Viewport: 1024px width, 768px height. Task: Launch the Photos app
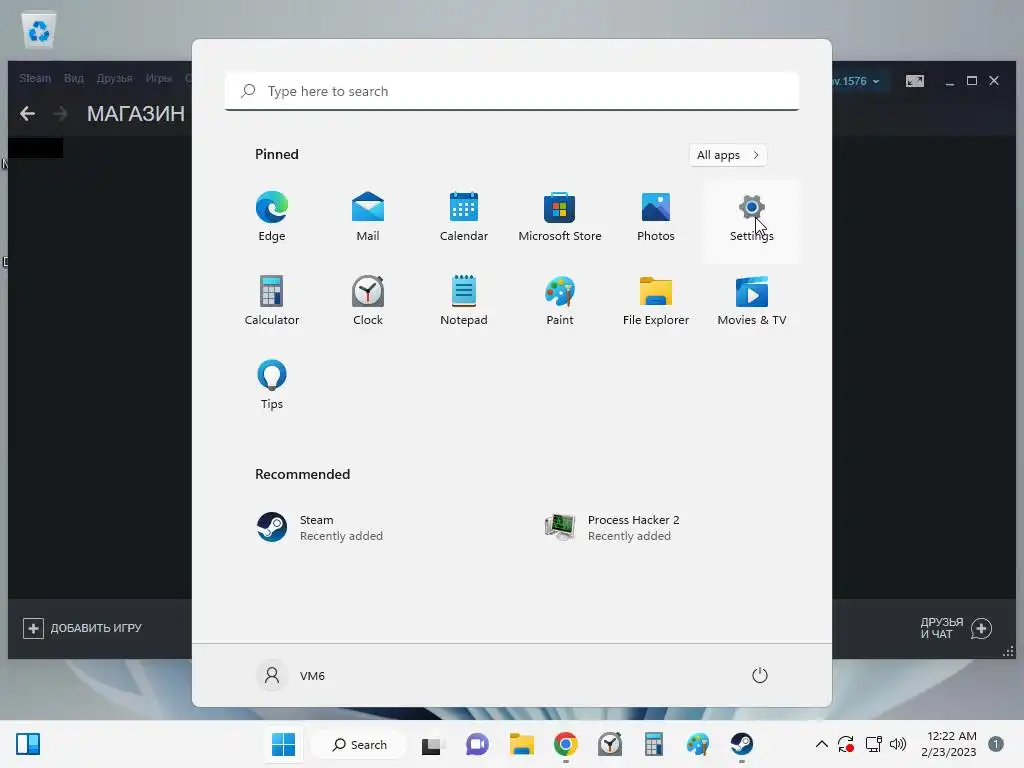click(656, 217)
